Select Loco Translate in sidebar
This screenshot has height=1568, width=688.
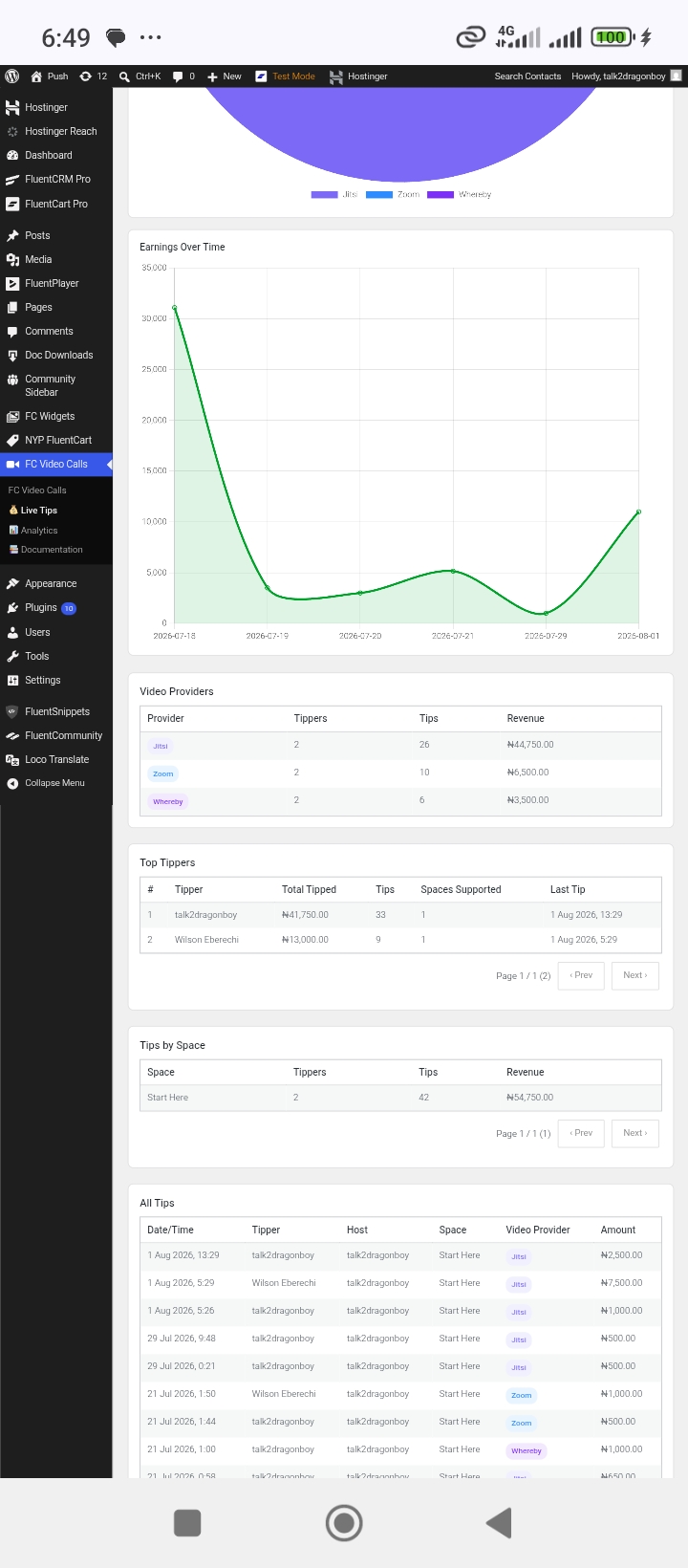pyautogui.click(x=56, y=759)
